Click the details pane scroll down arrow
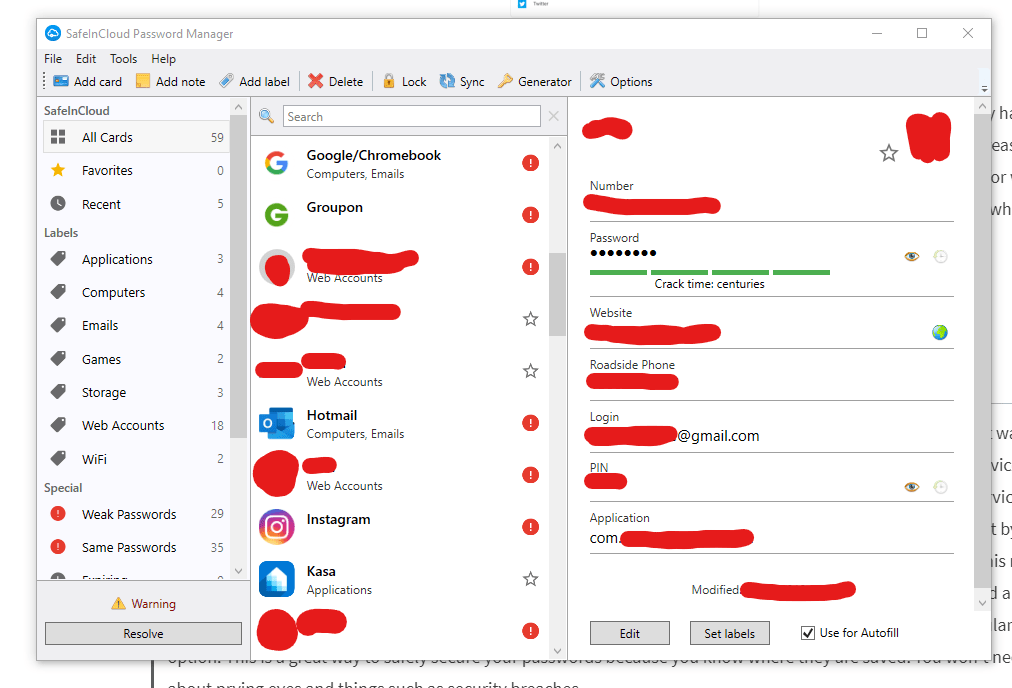This screenshot has width=1012, height=688. tap(982, 603)
